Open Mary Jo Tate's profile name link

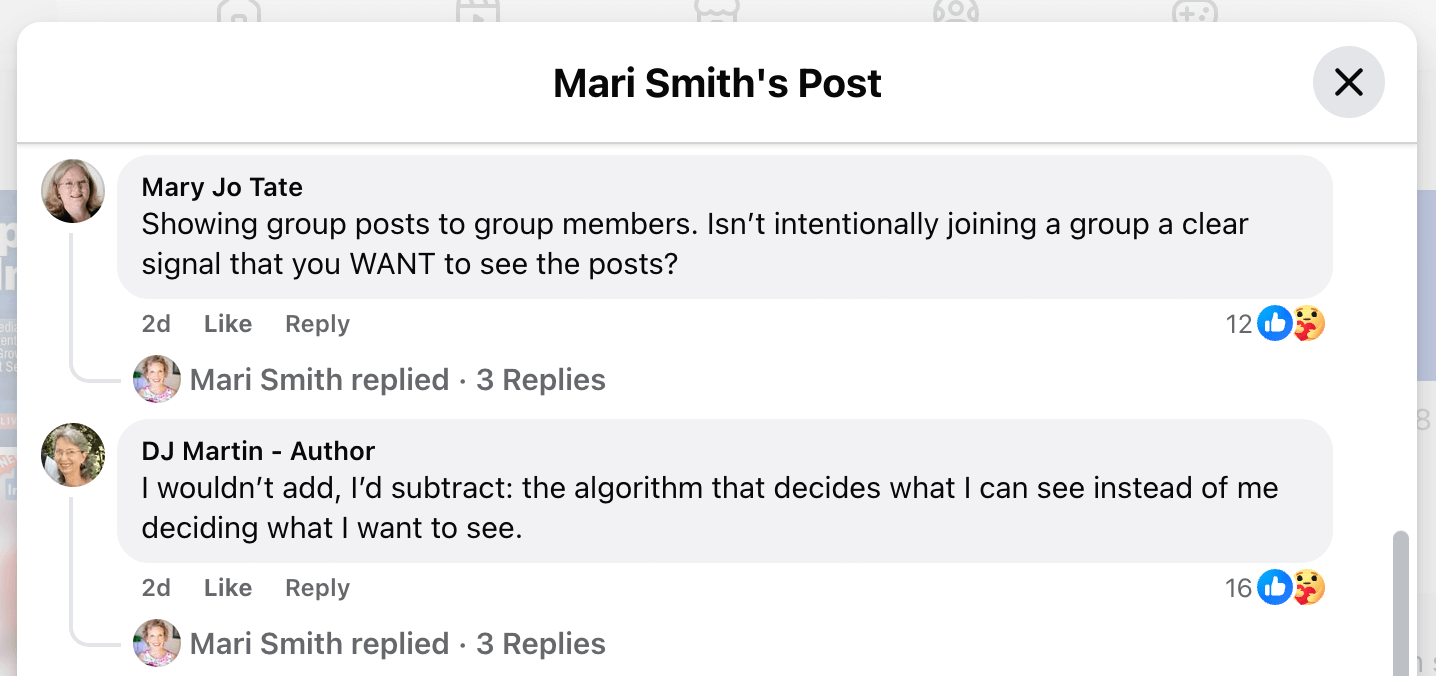click(222, 186)
